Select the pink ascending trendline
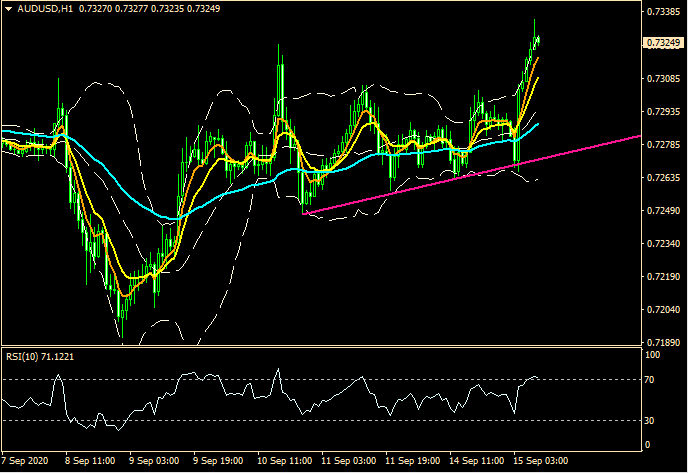 [x=450, y=180]
